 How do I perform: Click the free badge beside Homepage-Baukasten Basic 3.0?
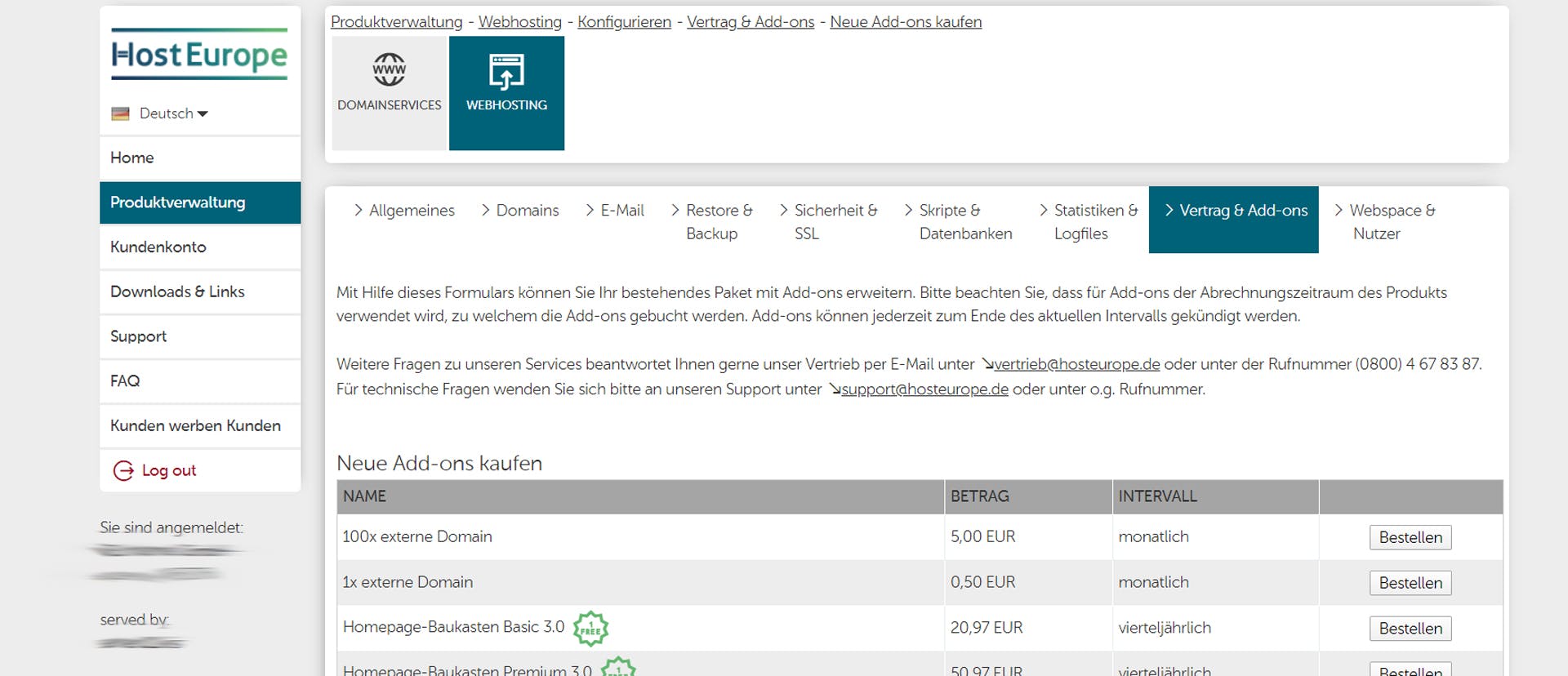[x=590, y=628]
